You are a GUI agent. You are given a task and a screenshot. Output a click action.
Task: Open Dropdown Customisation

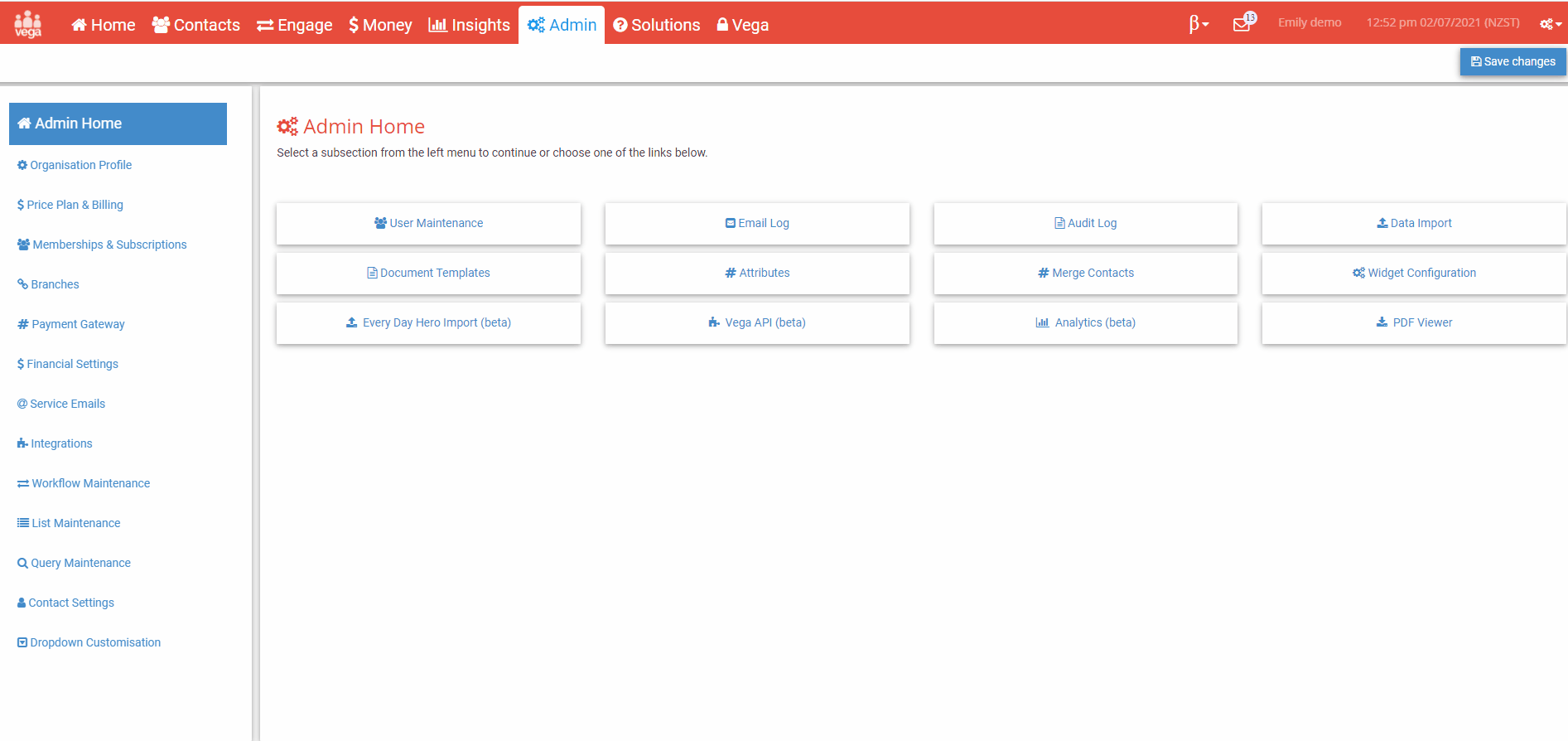89,642
